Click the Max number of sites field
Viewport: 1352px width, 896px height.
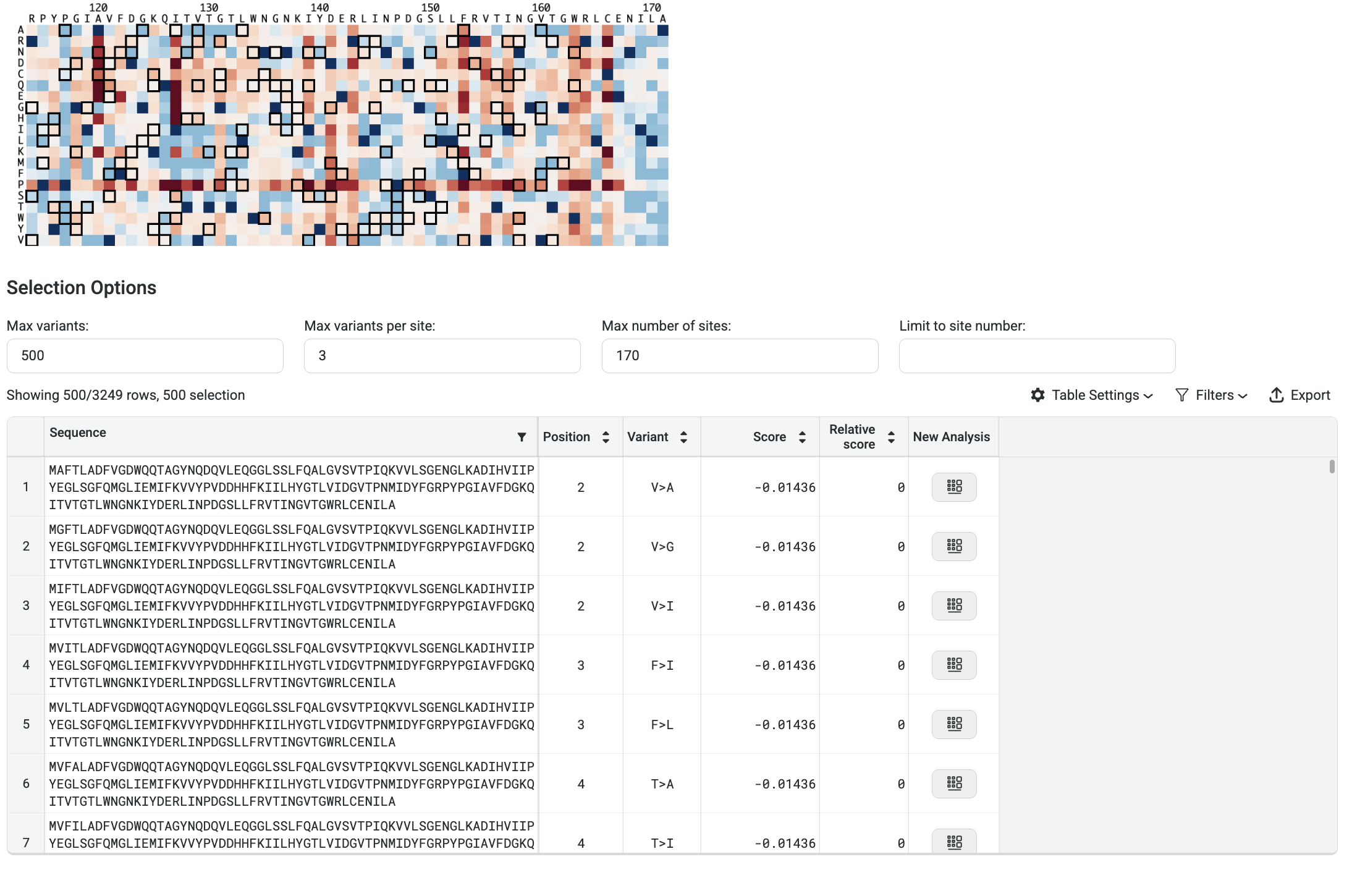click(x=740, y=355)
